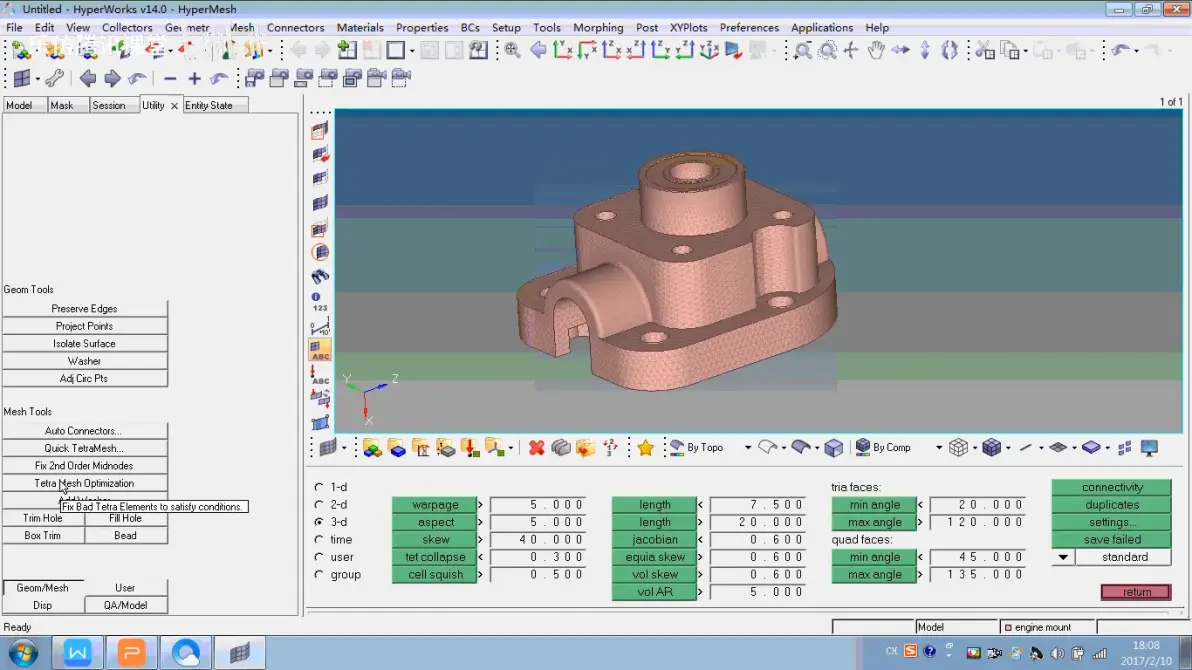Open the shaded elements cube dropdown arrow
This screenshot has height=670, width=1192.
1008,448
